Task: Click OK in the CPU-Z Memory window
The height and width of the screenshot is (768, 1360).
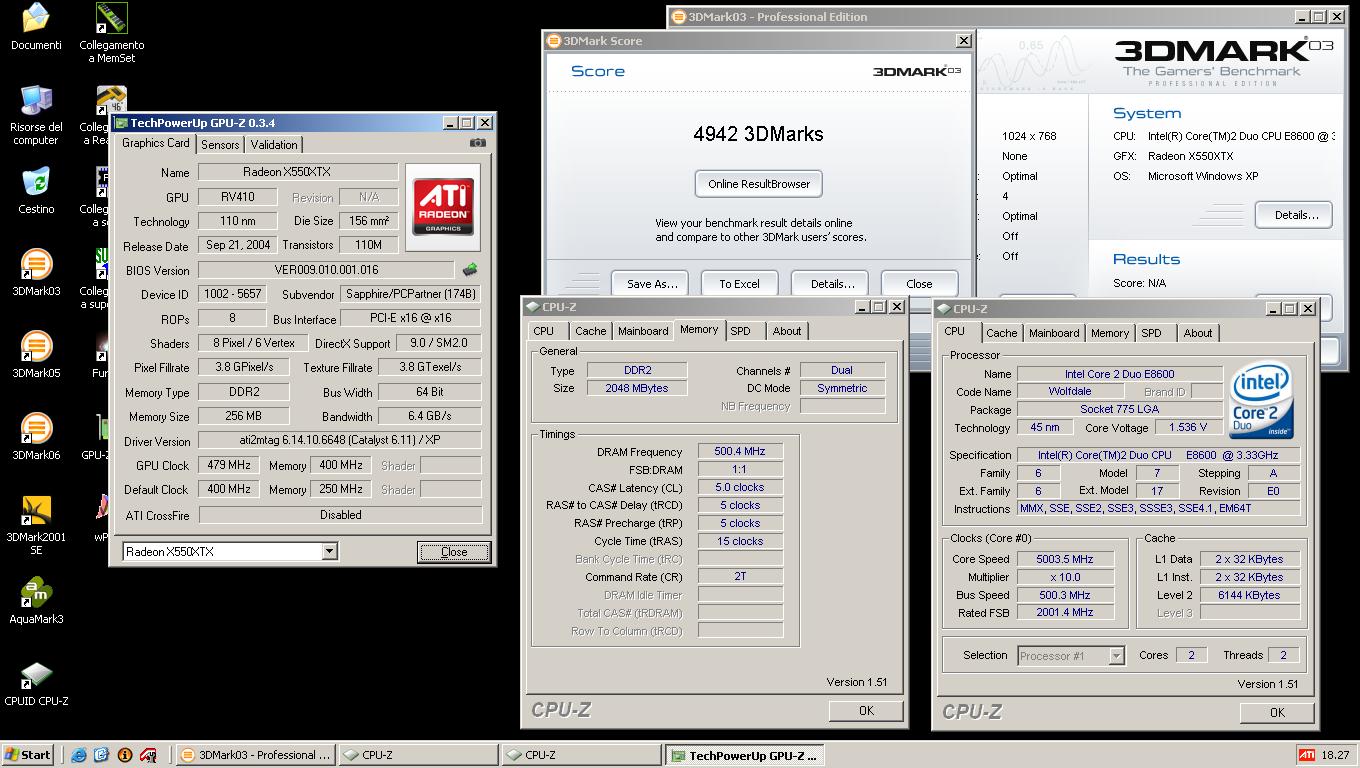Action: tap(866, 710)
